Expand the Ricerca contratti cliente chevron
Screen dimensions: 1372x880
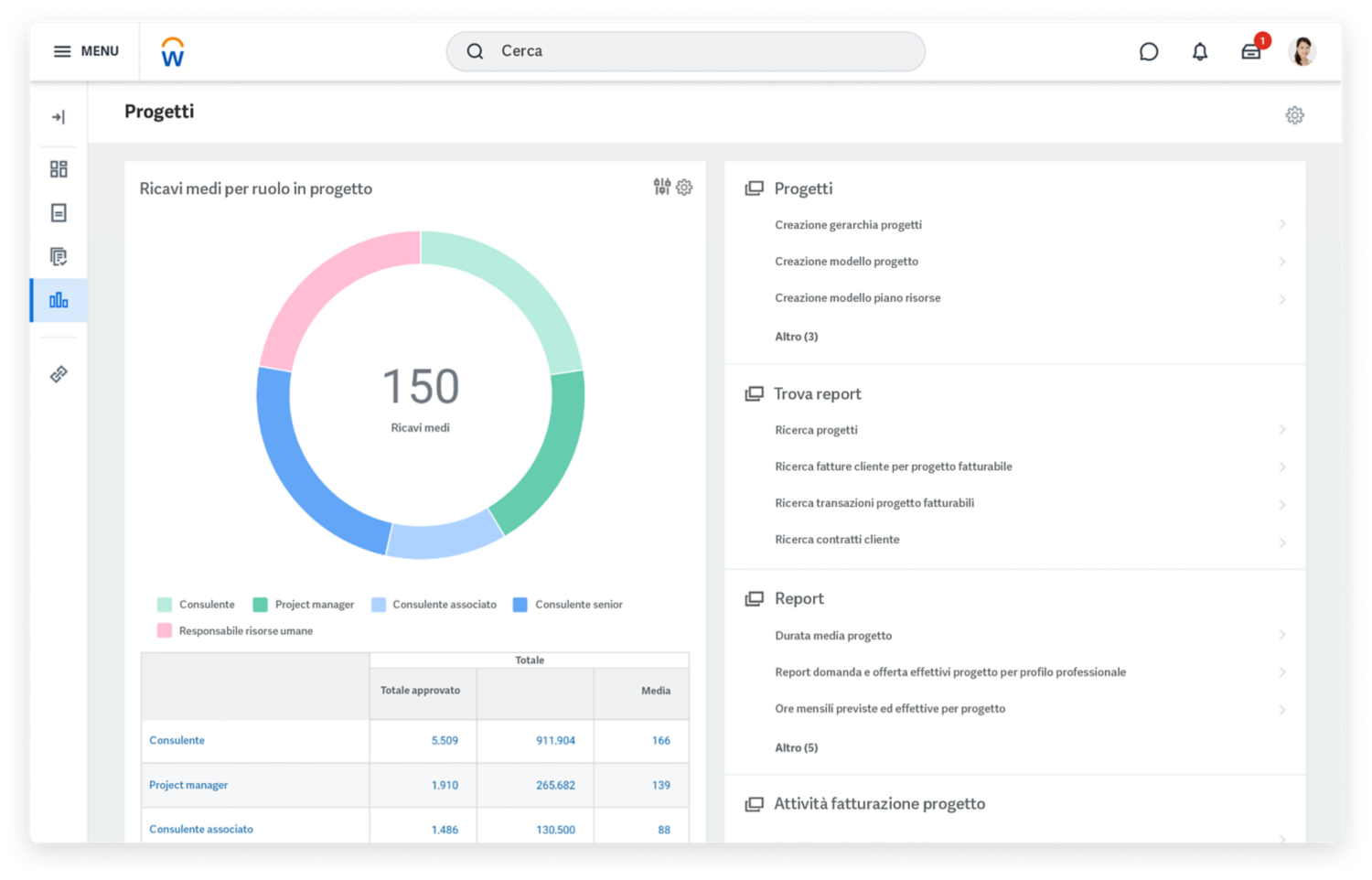pos(1282,542)
